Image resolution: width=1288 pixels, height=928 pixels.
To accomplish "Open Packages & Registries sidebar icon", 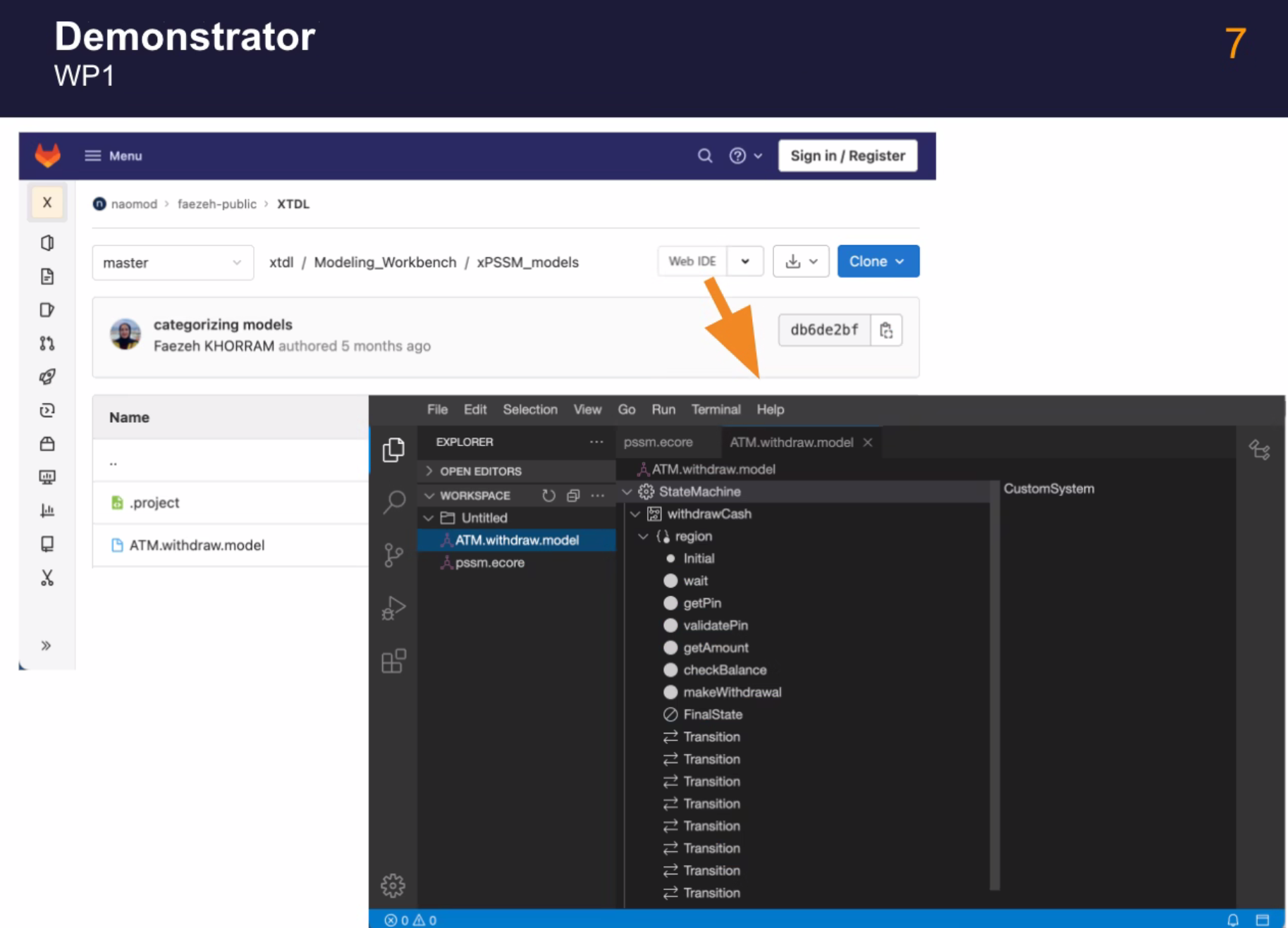I will tap(47, 444).
